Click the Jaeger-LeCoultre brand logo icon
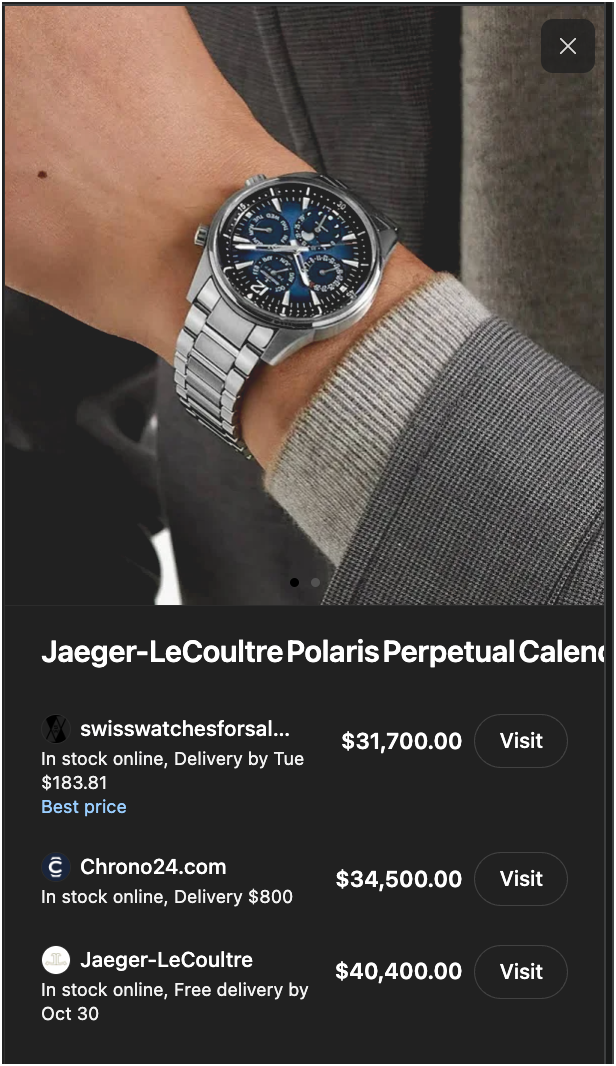616x1066 pixels. pos(56,960)
